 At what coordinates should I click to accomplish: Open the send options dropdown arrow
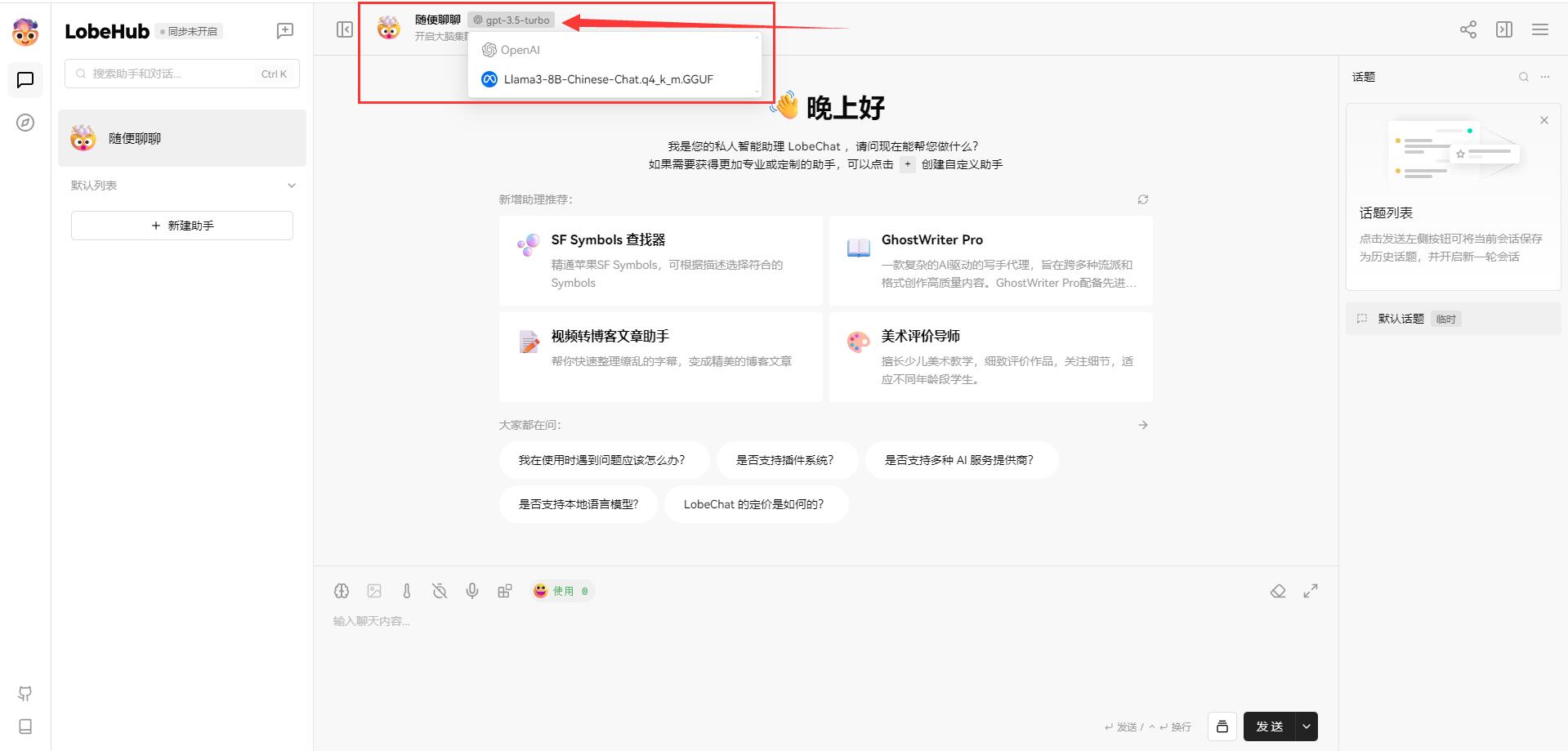click(x=1307, y=726)
